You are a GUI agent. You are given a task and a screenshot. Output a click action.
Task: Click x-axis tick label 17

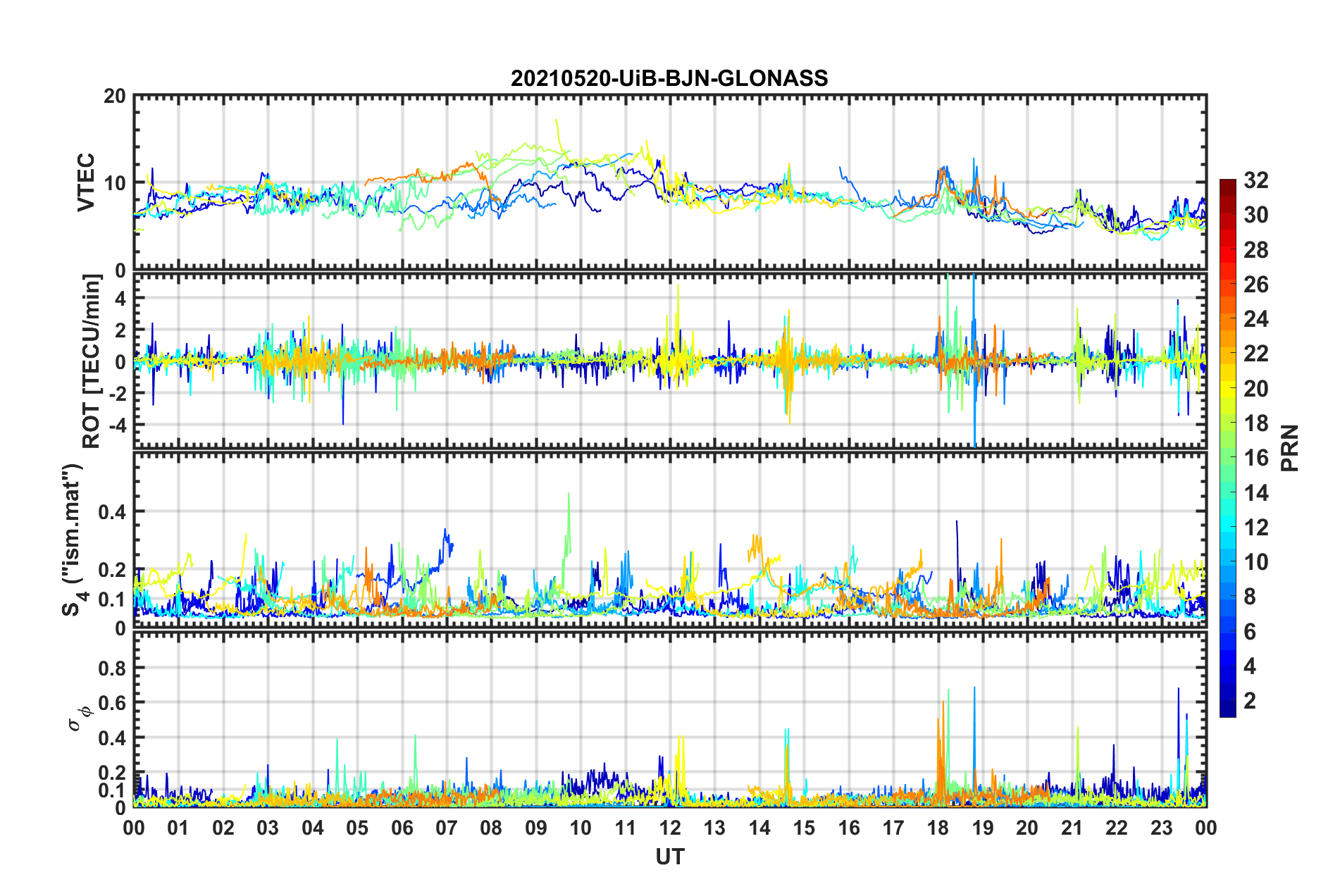893,828
